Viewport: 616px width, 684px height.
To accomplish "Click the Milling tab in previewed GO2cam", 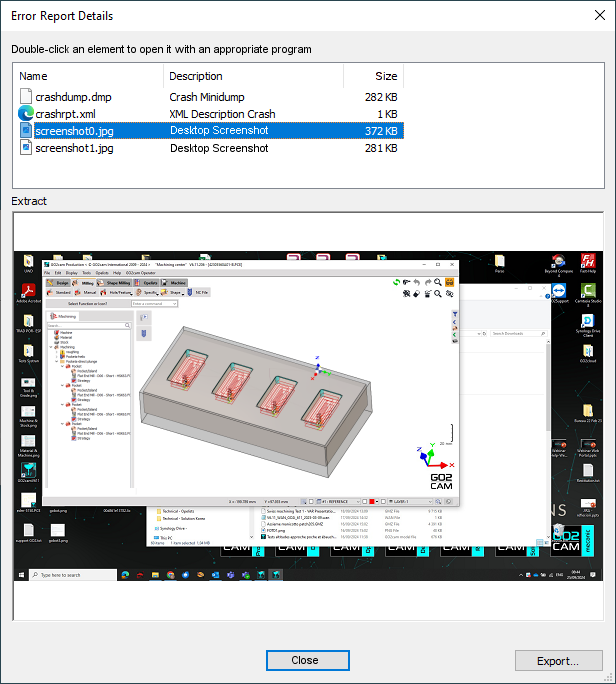I will coord(88,283).
